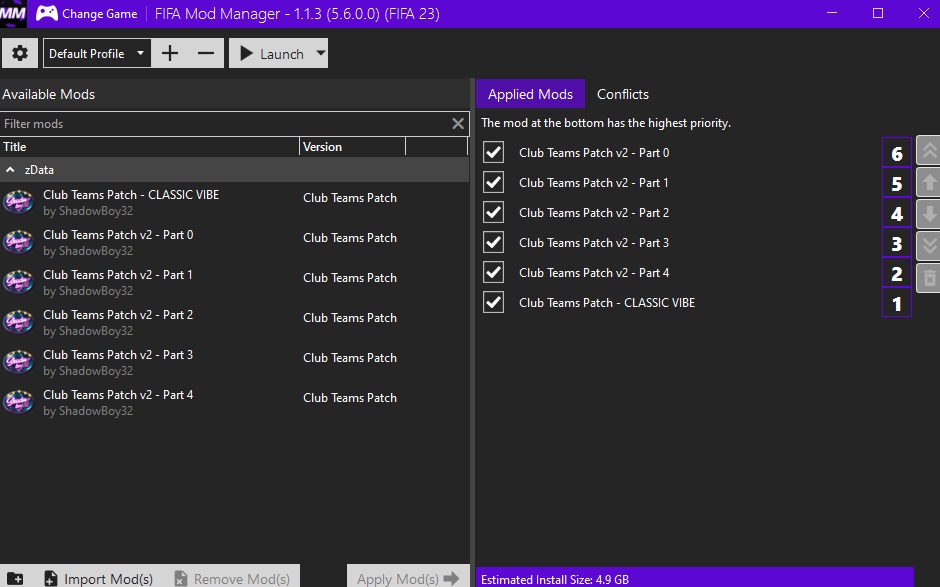Select Club Teams Patch v2 - Part 1 in Available Mods

pos(234,282)
